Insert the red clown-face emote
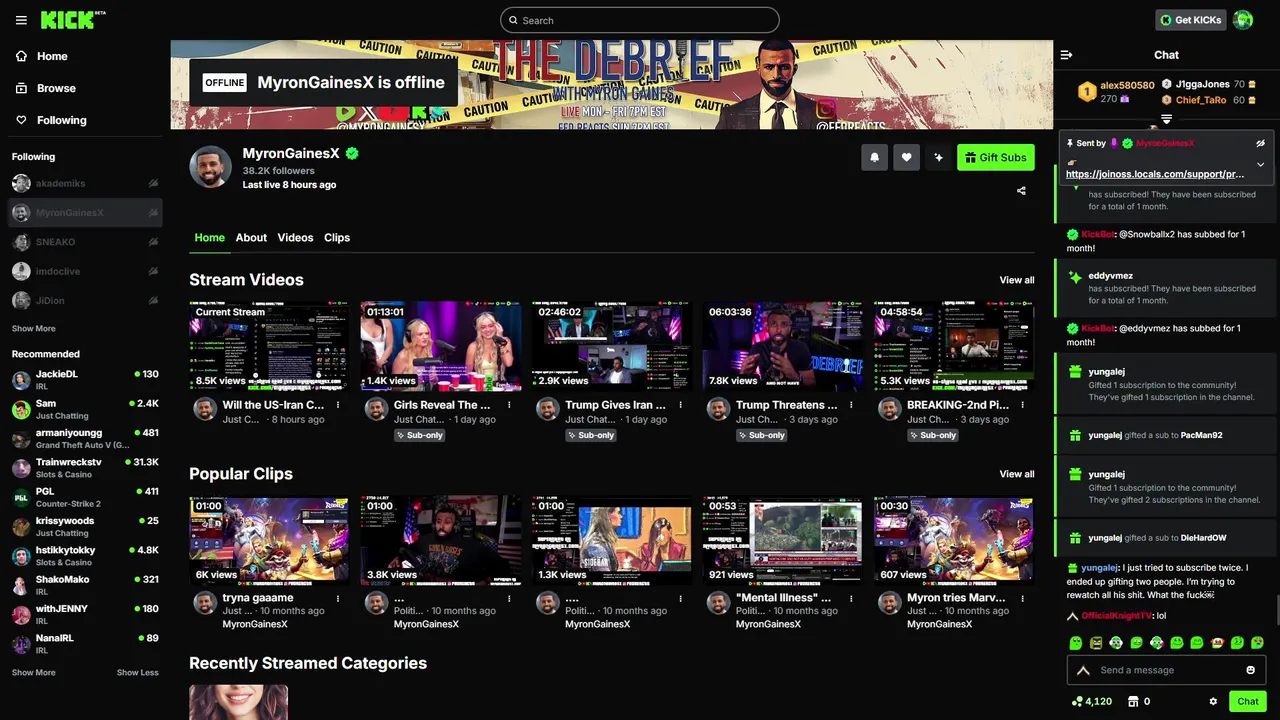Image resolution: width=1280 pixels, height=720 pixels. coord(1217,643)
